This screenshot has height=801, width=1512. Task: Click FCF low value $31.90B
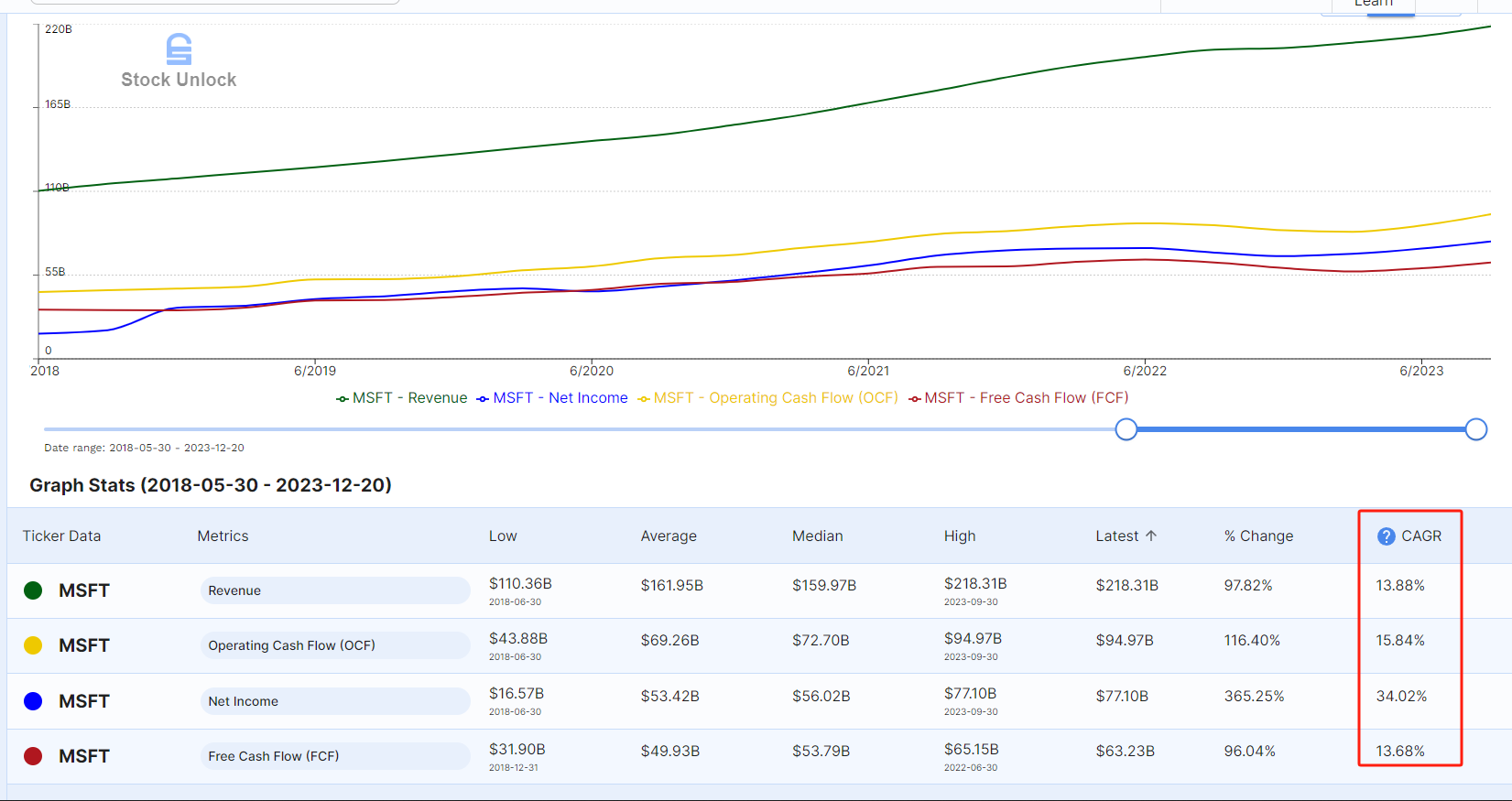tap(517, 750)
